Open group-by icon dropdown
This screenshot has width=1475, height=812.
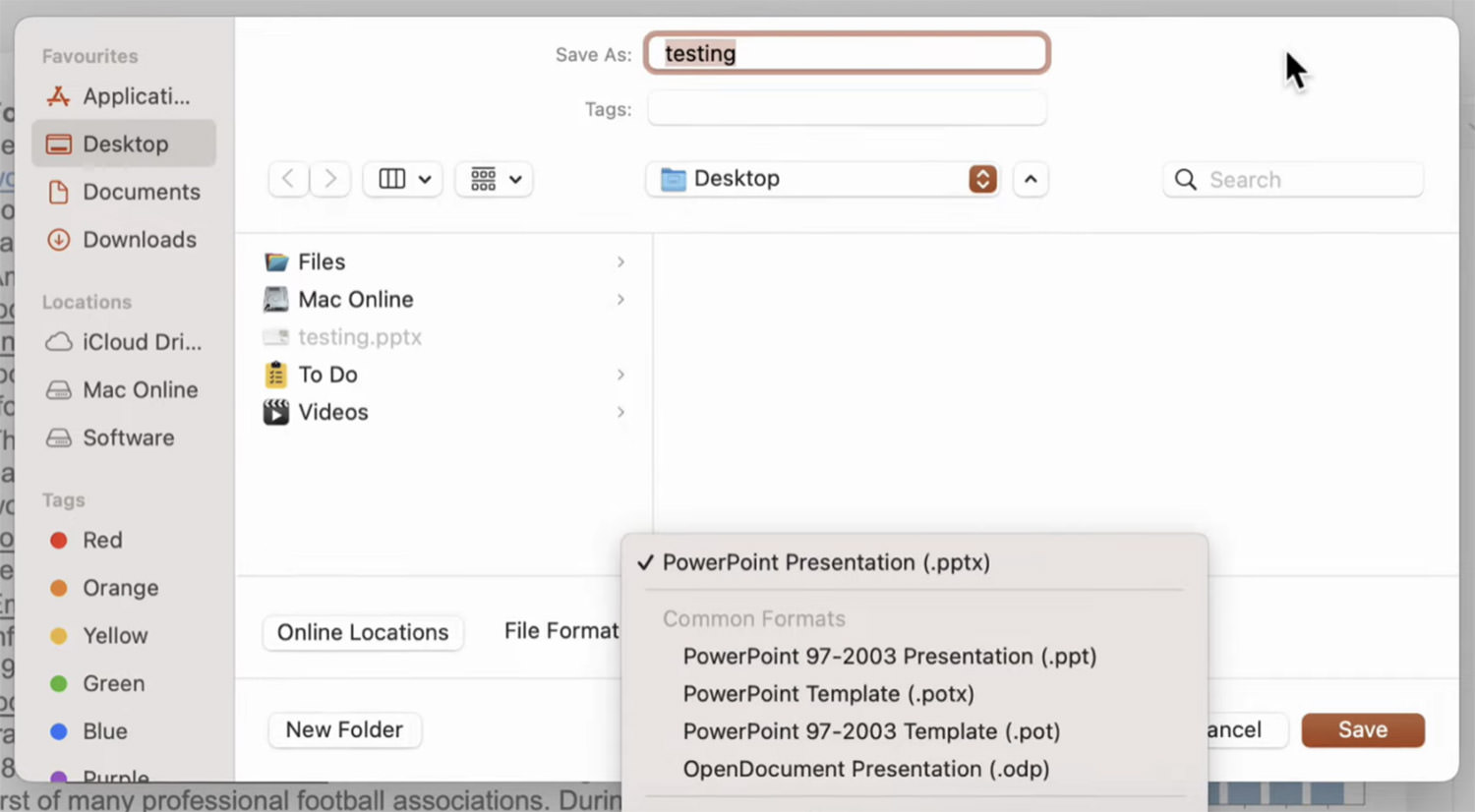(494, 179)
